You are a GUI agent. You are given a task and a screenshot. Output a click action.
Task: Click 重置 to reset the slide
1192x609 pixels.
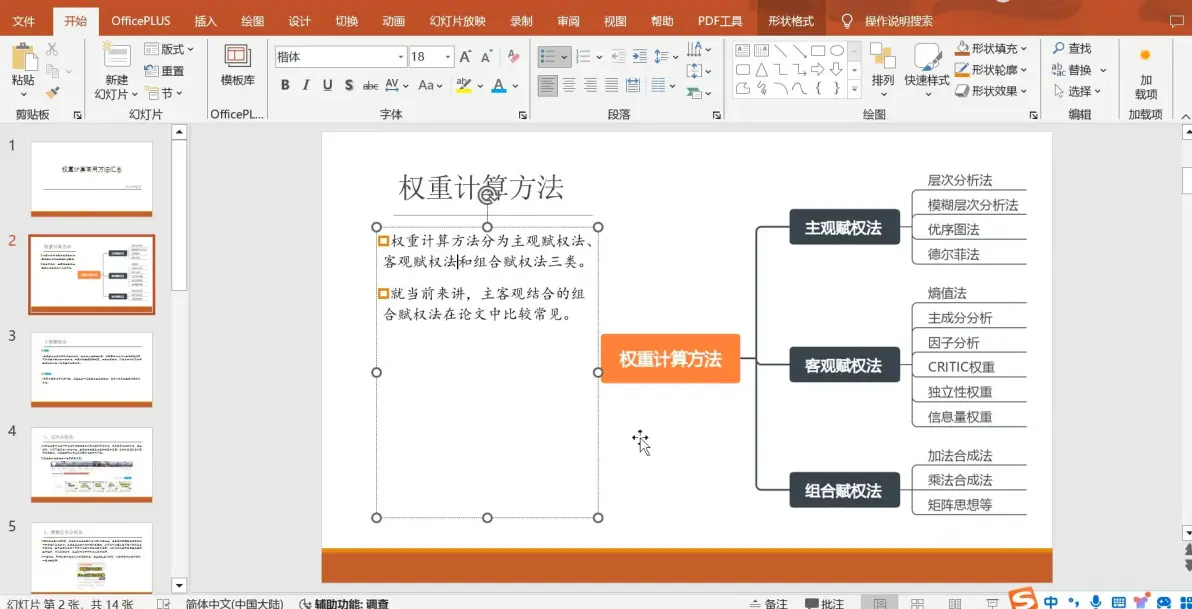[165, 70]
